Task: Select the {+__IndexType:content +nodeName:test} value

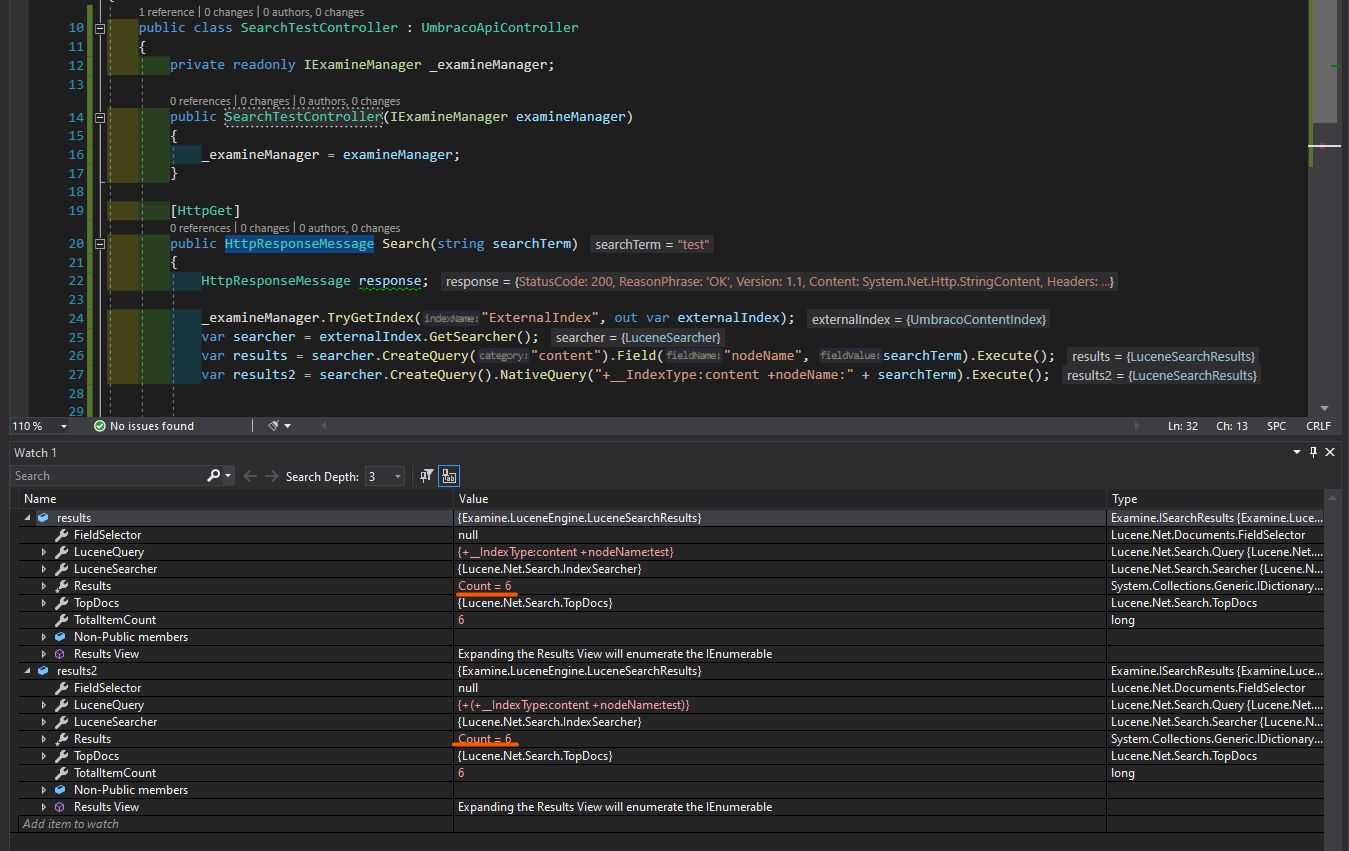Action: click(568, 552)
